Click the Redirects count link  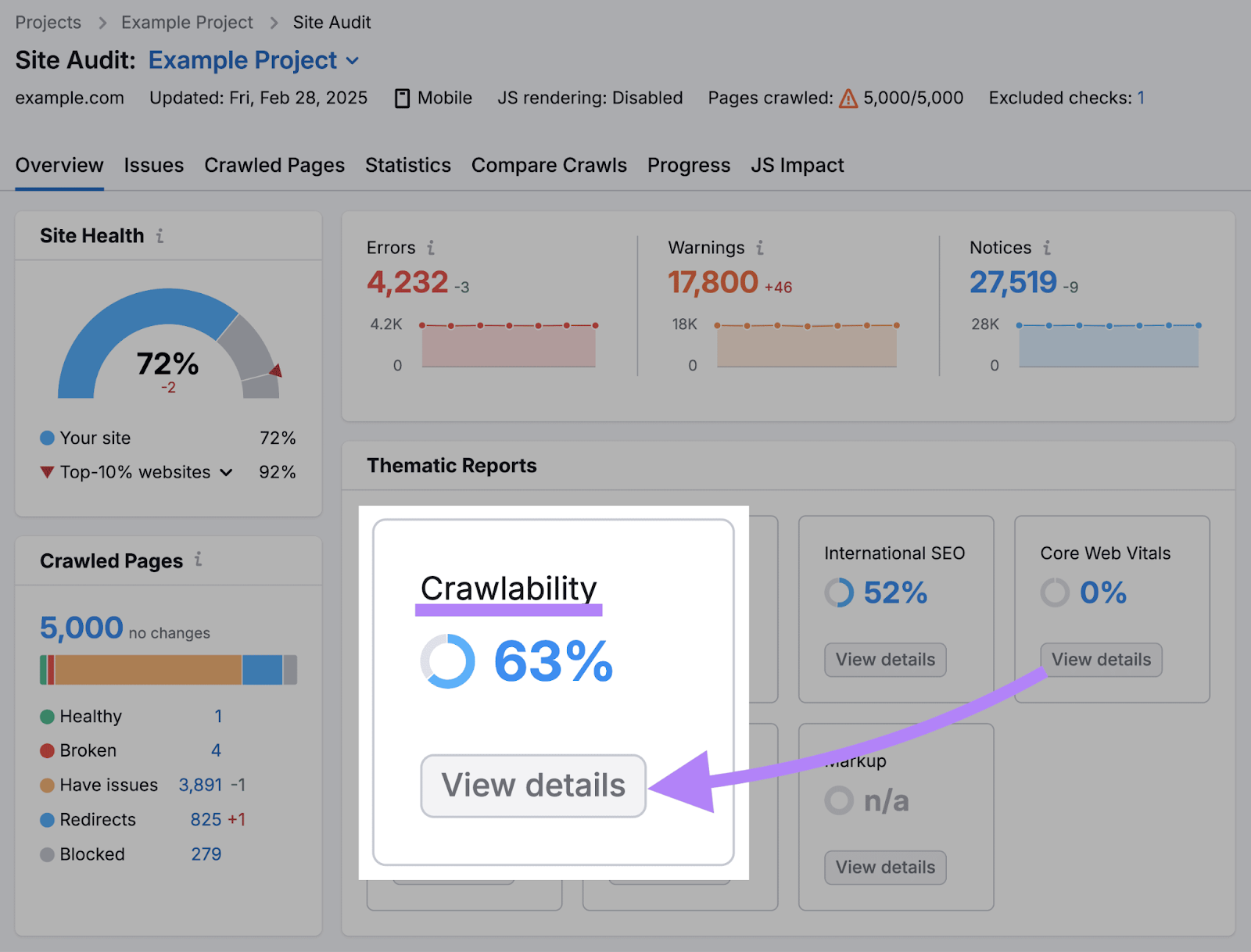(x=206, y=819)
